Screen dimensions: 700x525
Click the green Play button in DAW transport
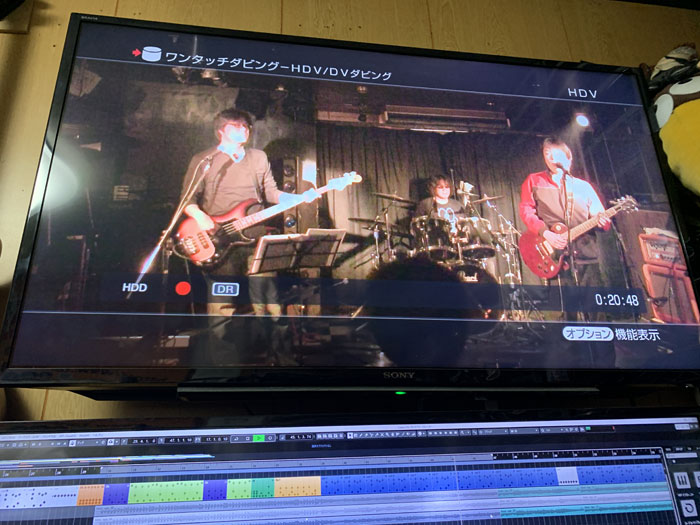pos(258,438)
